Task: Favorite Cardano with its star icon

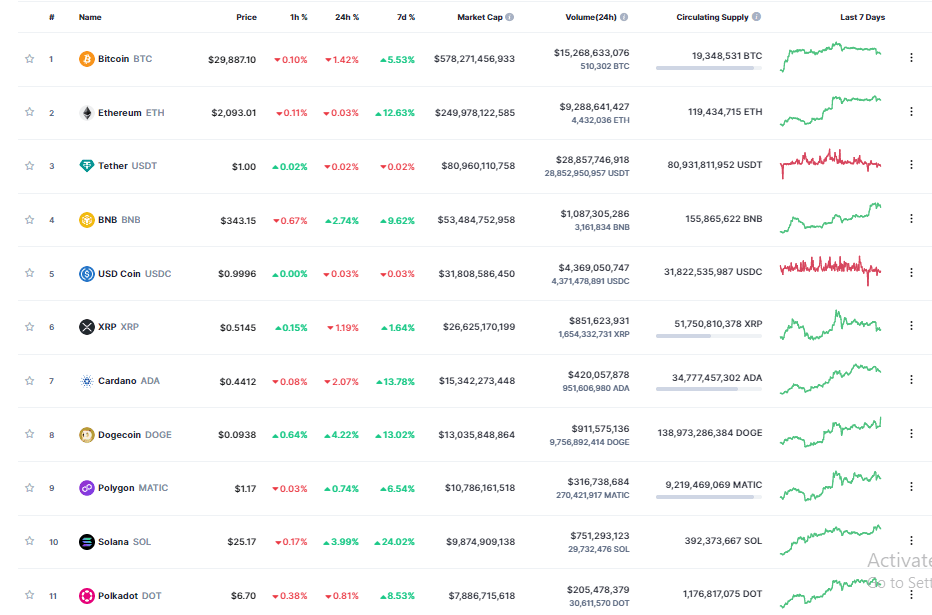Action: pyautogui.click(x=30, y=381)
